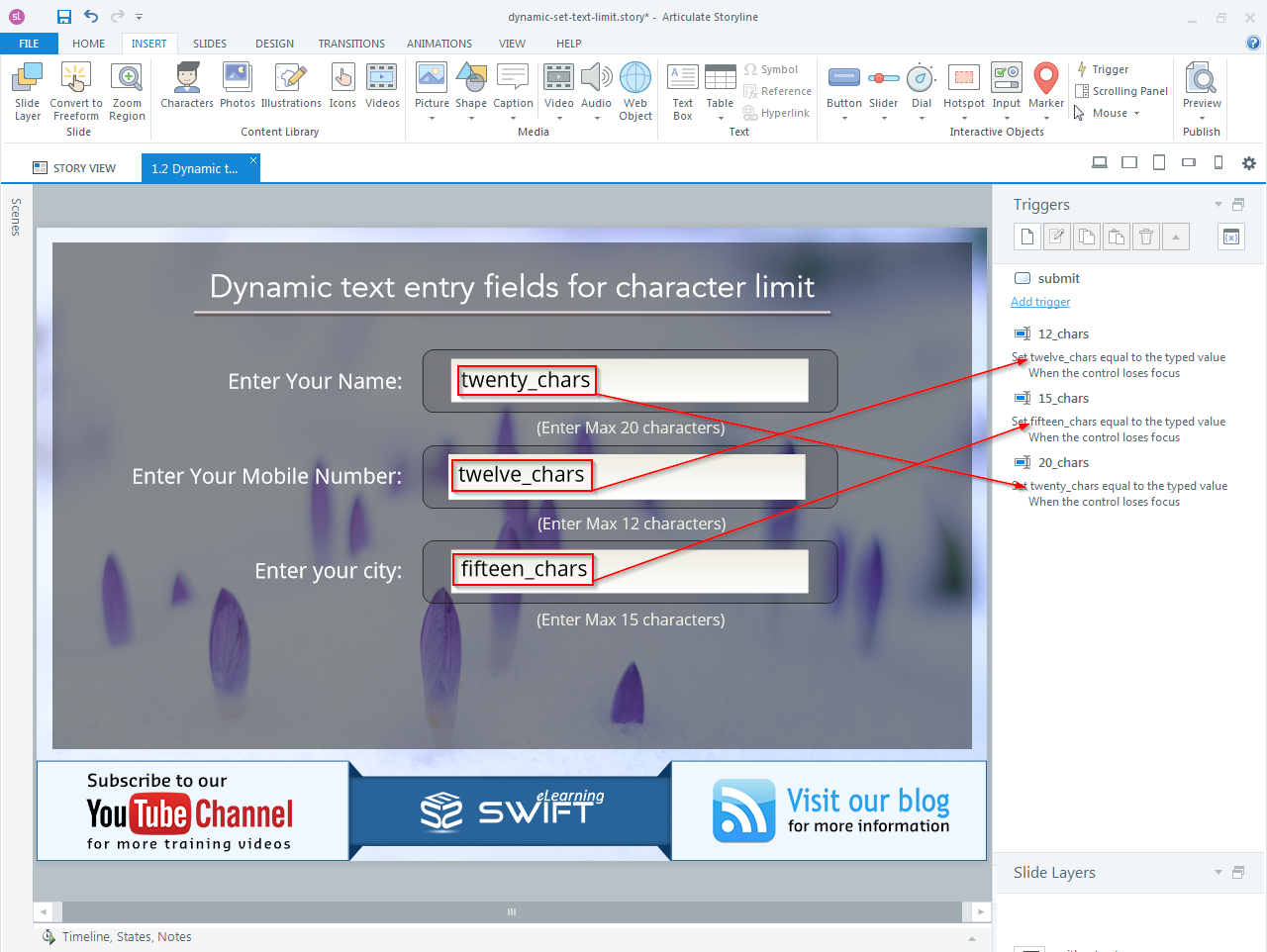The width and height of the screenshot is (1267, 952).
Task: Open the Manage project variables button
Action: click(x=1231, y=237)
